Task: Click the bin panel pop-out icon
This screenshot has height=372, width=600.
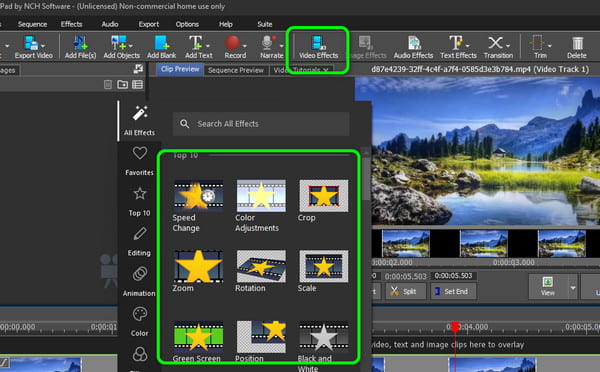Action: tap(138, 69)
